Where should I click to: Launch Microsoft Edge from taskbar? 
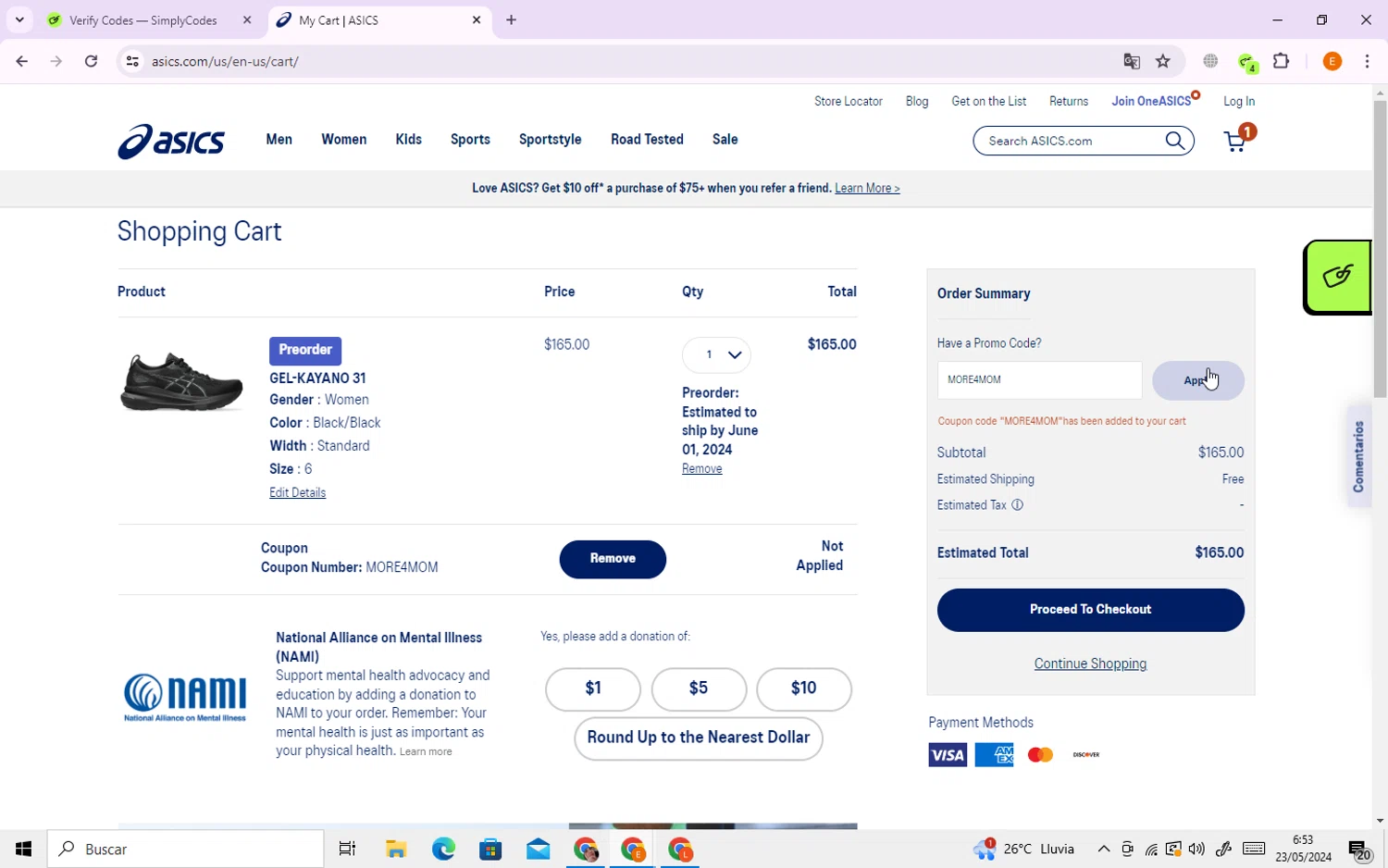[x=443, y=849]
